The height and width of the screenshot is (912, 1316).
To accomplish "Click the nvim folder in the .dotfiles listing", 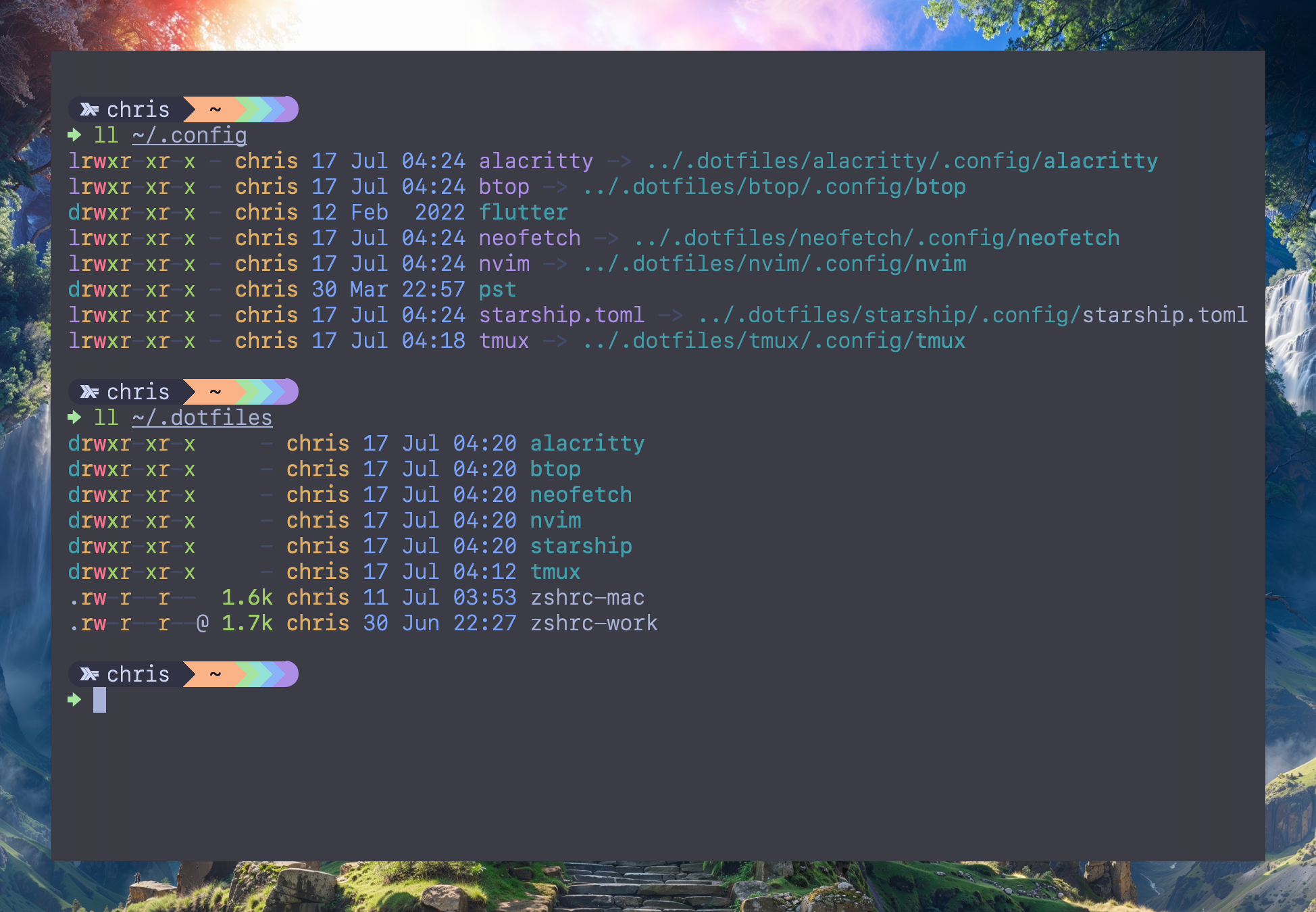I will (555, 521).
